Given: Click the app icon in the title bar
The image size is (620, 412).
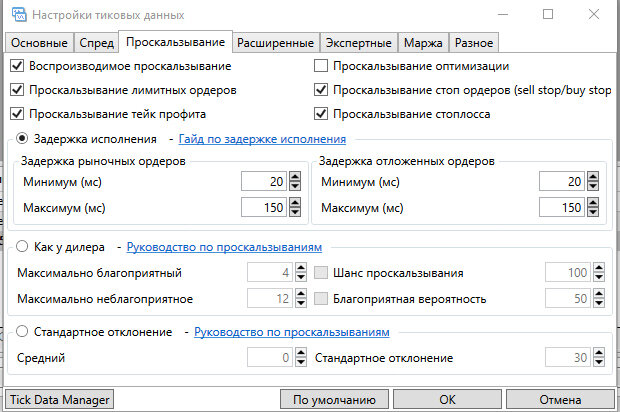Looking at the screenshot, I should pyautogui.click(x=19, y=15).
